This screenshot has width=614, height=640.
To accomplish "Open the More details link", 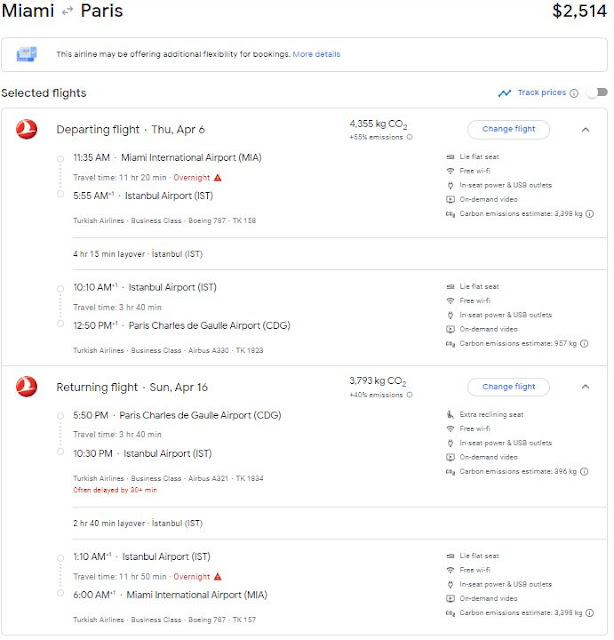I will (x=316, y=54).
